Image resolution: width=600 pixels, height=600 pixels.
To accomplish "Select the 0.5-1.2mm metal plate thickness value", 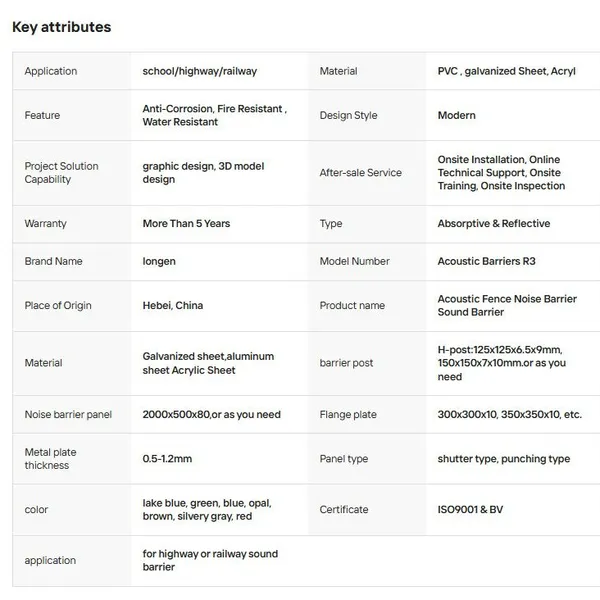I will click(x=167, y=458).
